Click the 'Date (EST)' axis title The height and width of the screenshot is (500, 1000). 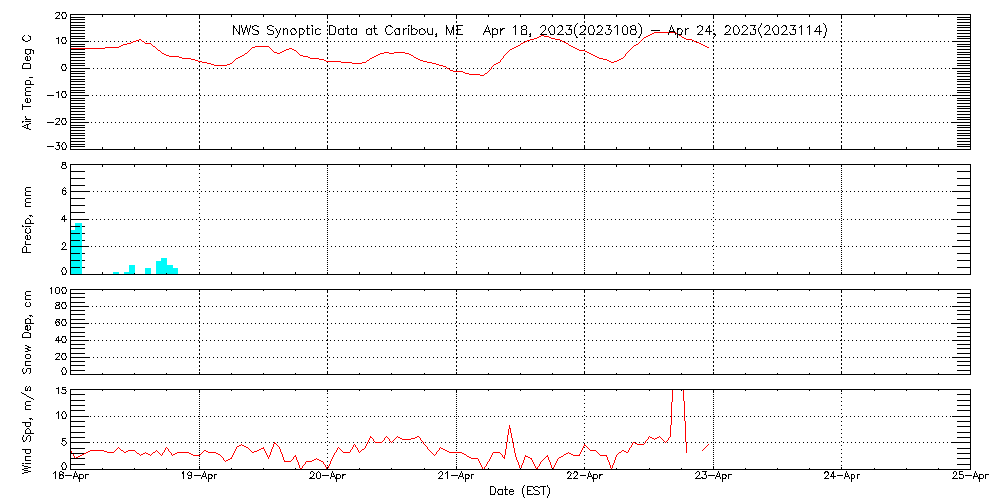519,491
